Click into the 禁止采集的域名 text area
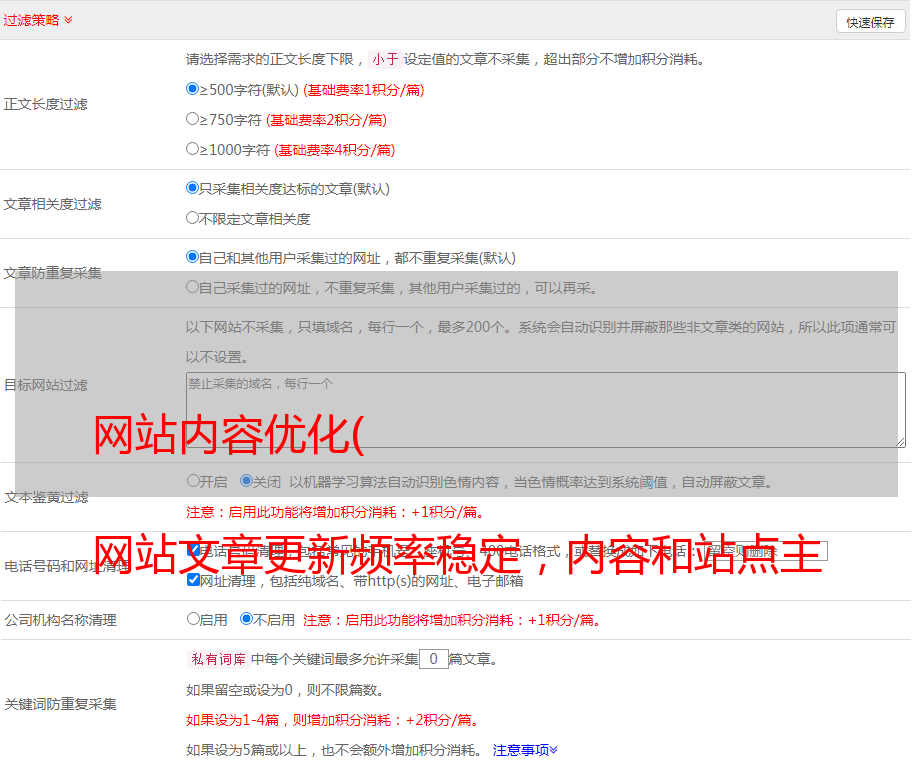The height and width of the screenshot is (768, 912). (x=545, y=410)
